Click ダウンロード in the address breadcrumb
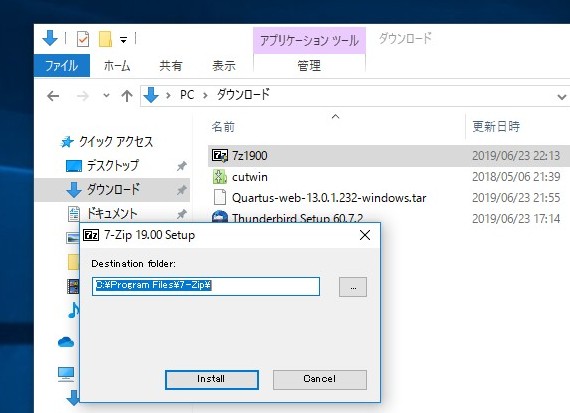 [x=244, y=95]
